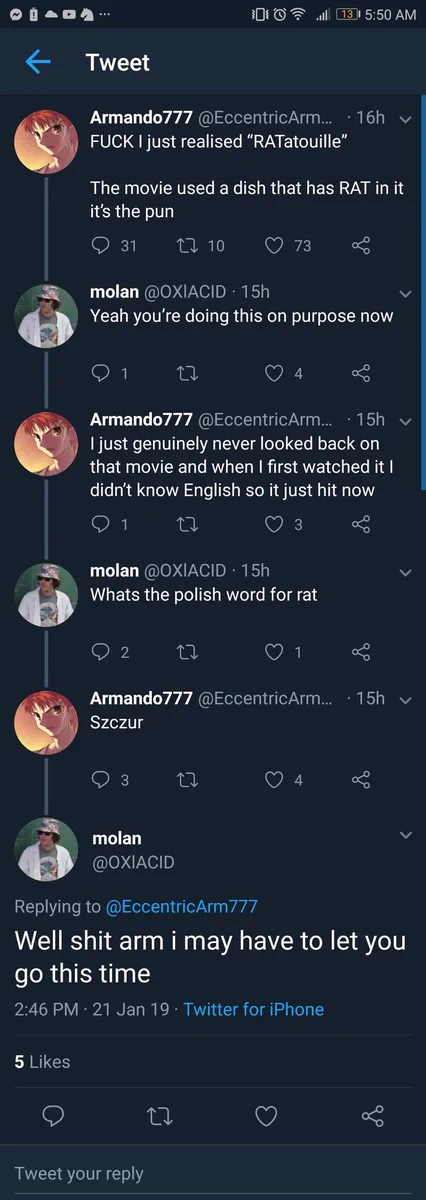Share the main tweet with the bottom share icon
The image size is (426, 1200).
coord(372,1116)
